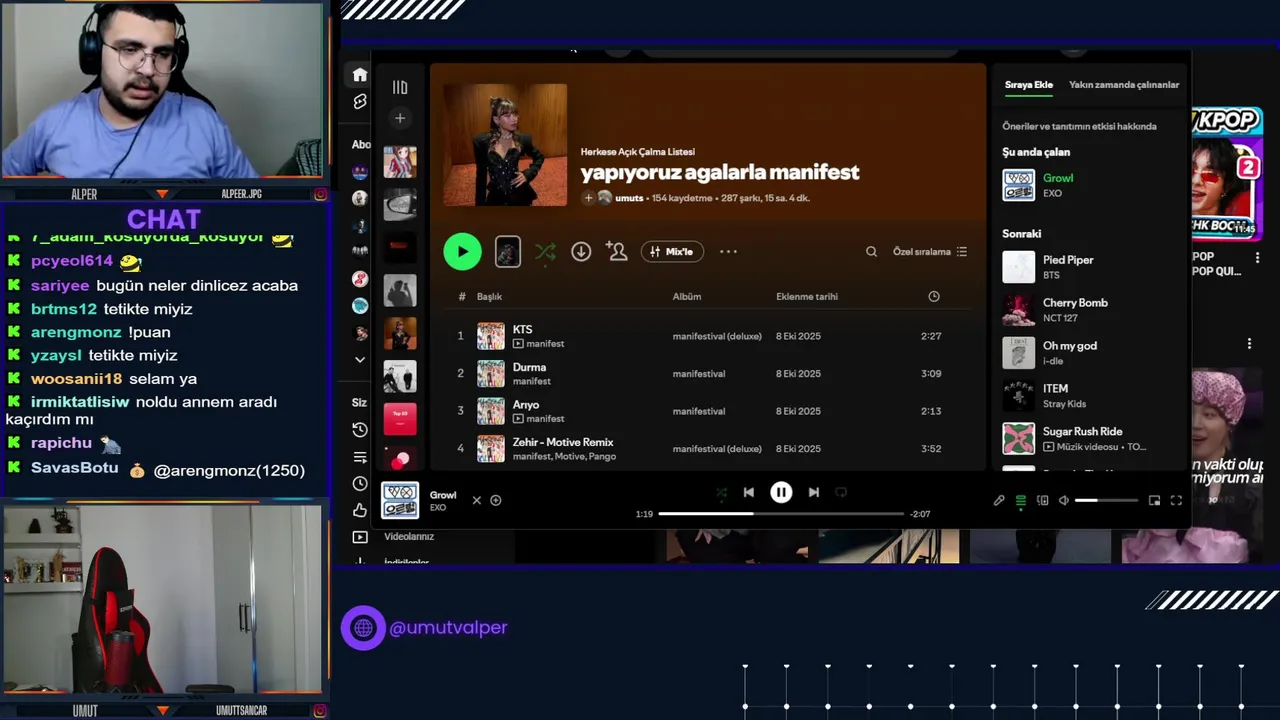Image resolution: width=1280 pixels, height=720 pixels.
Task: Play the track Durma
Action: (708, 374)
